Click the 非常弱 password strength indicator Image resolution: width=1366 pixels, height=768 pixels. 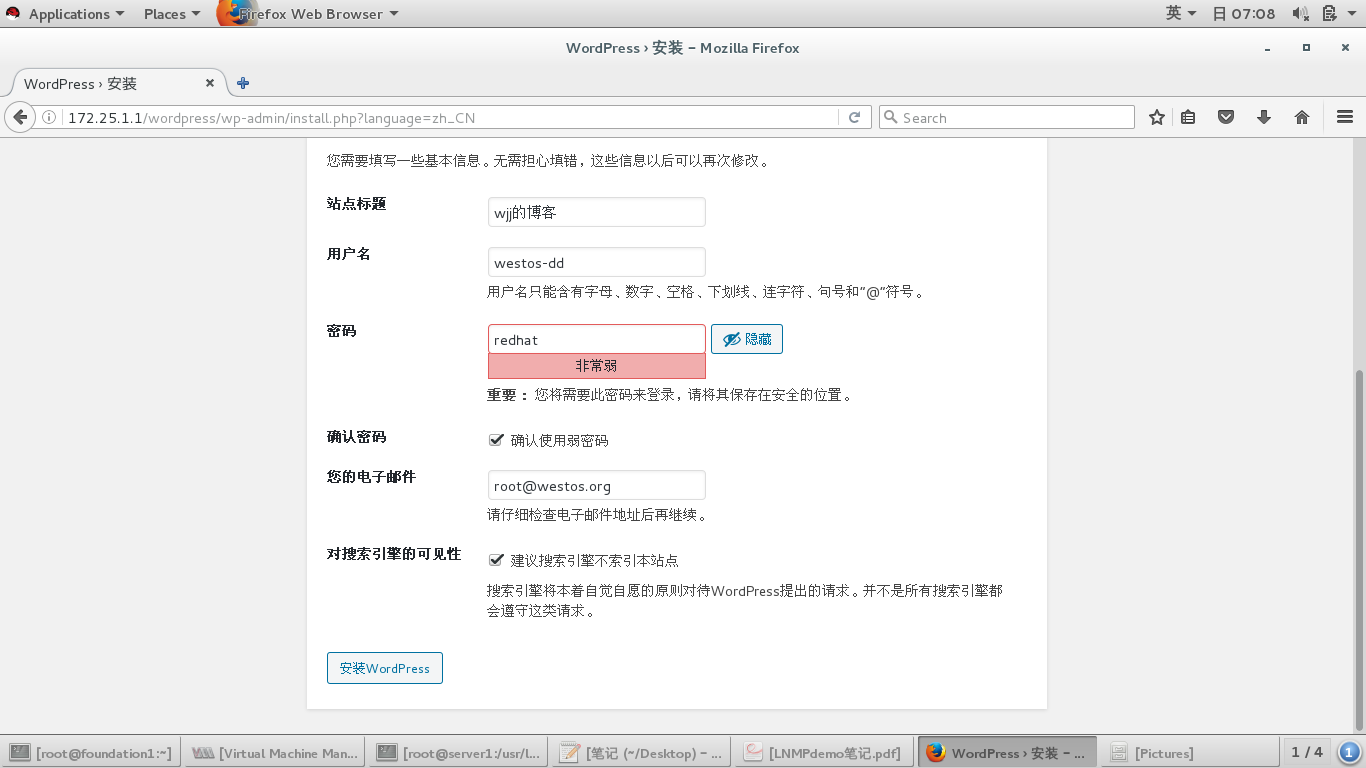pyautogui.click(x=597, y=366)
